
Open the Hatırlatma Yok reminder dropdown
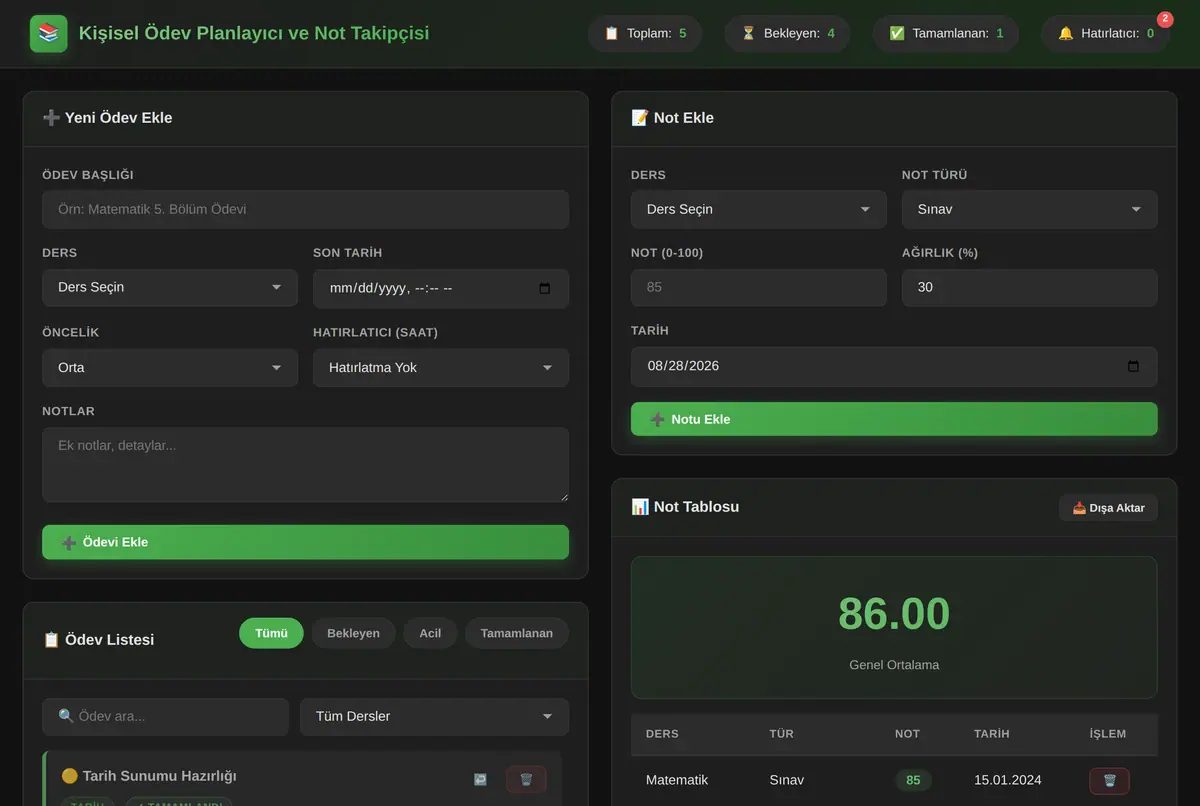click(x=441, y=368)
